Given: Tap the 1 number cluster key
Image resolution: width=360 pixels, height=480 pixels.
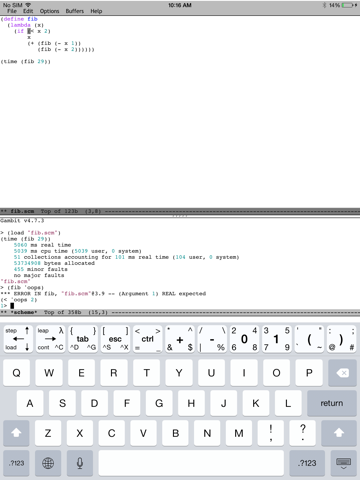Looking at the screenshot, I should (276, 339).
